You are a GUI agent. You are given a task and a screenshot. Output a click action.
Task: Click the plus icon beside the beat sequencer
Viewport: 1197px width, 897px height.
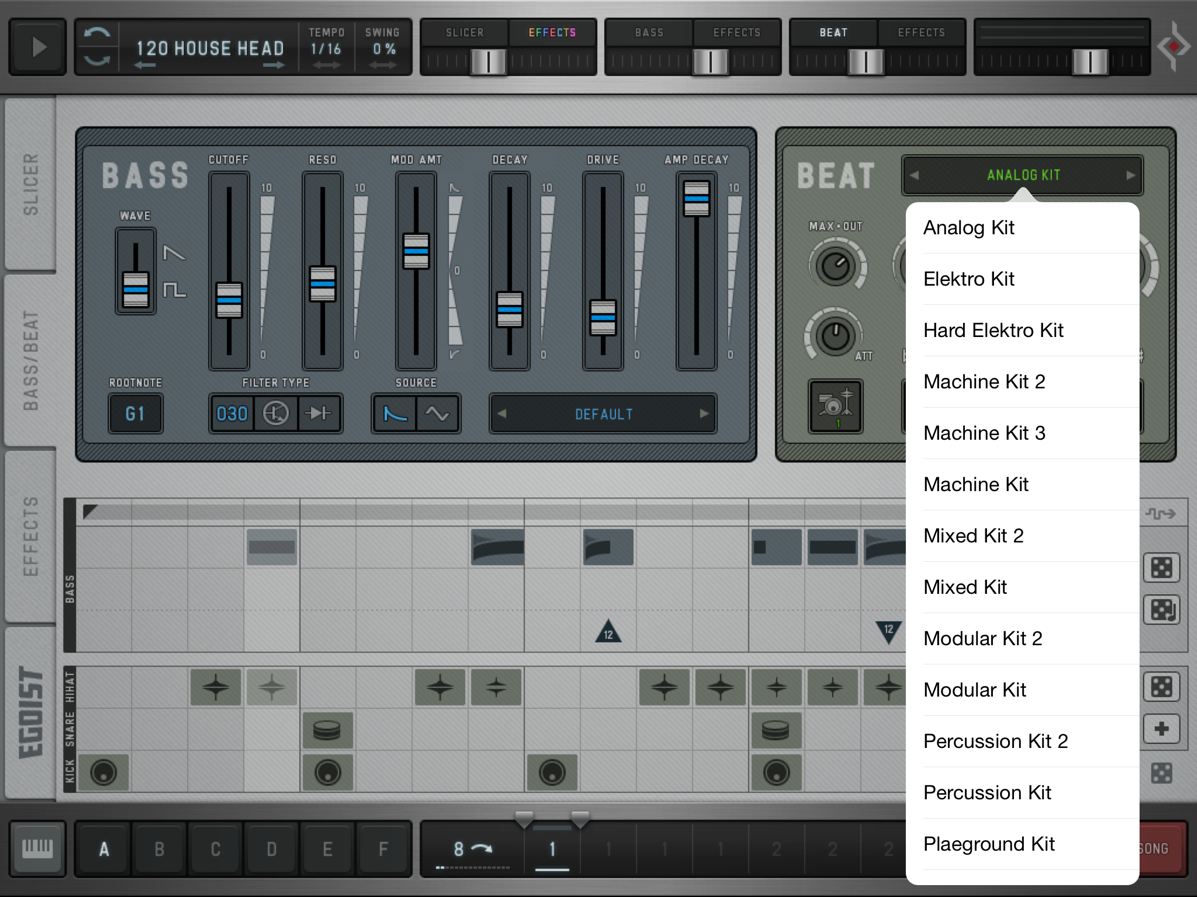click(1161, 729)
